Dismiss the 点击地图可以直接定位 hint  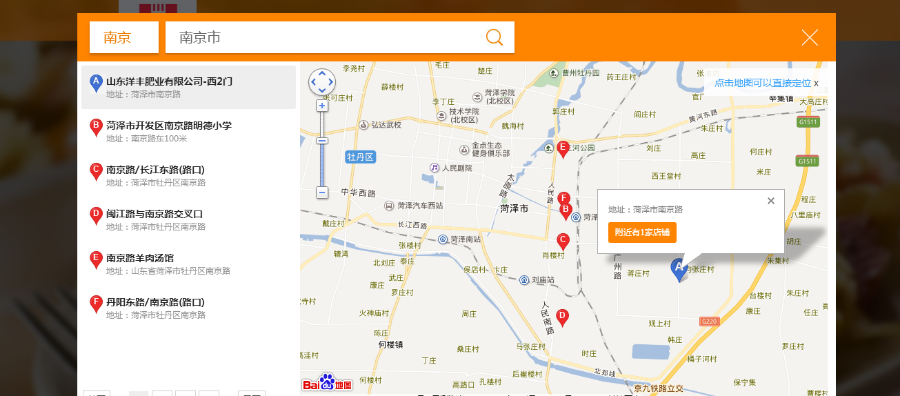[816, 84]
